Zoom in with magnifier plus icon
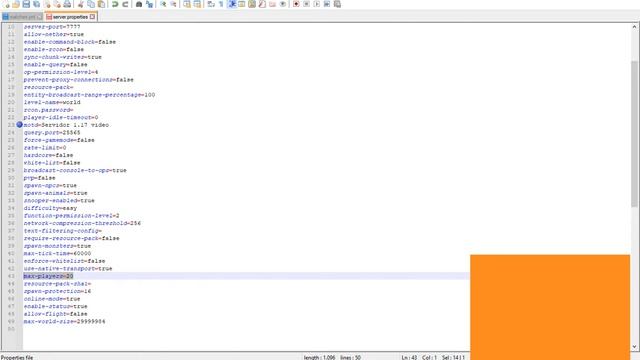 [x=163, y=4]
